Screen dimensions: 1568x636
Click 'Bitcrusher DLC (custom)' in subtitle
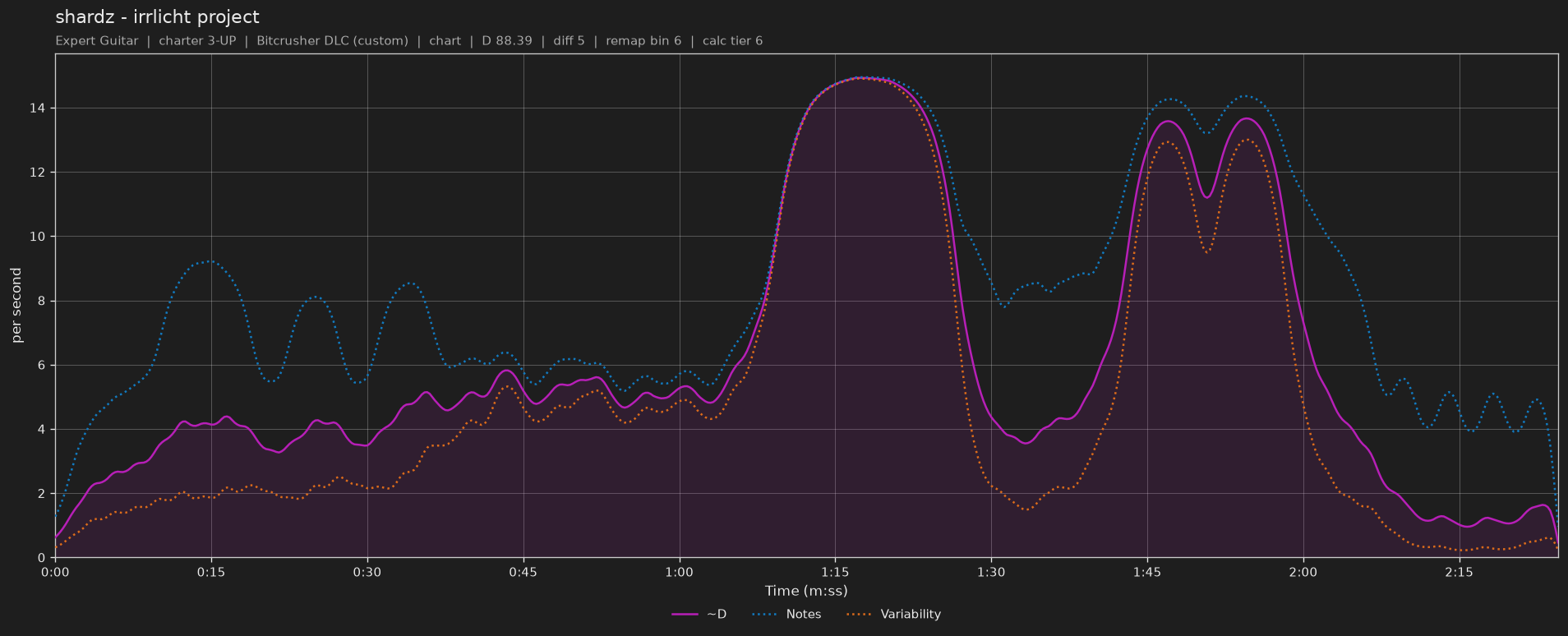coord(332,41)
